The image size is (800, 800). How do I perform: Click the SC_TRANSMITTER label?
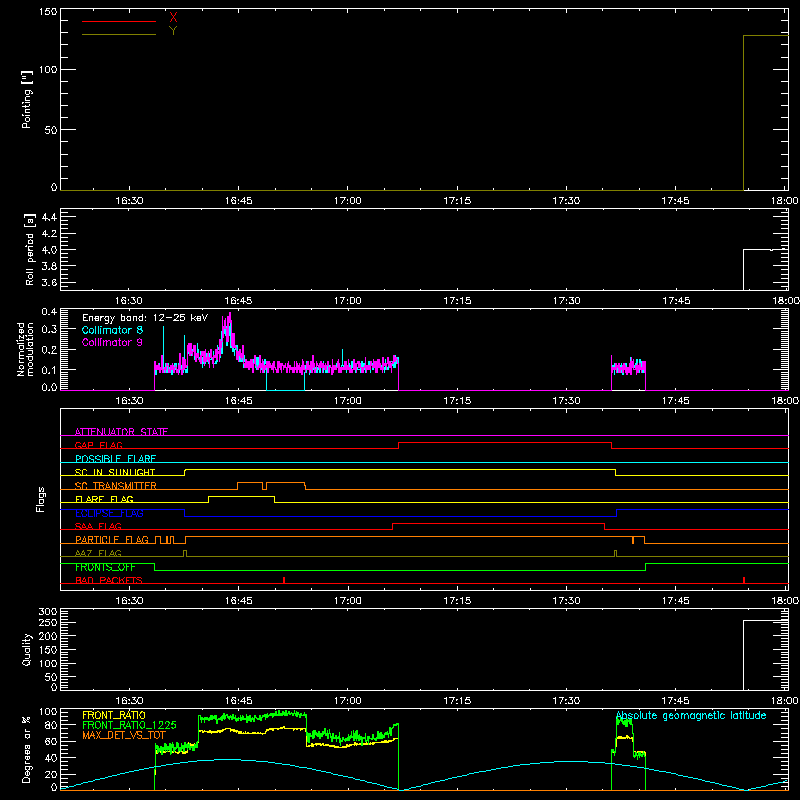115,485
